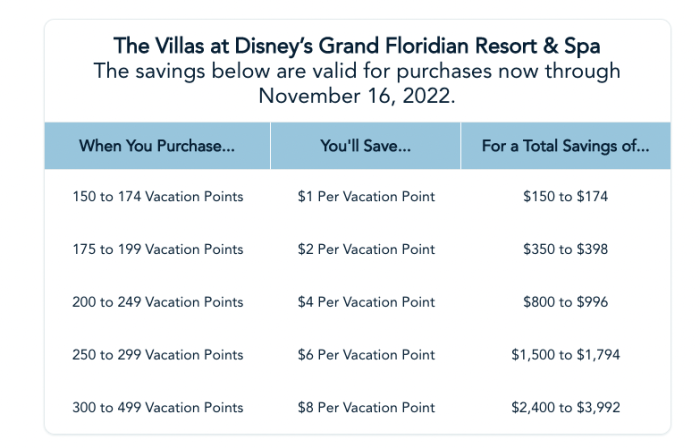The height and width of the screenshot is (448, 700).
Task: Click the $8 Per Vacation Point cell
Action: click(x=366, y=407)
